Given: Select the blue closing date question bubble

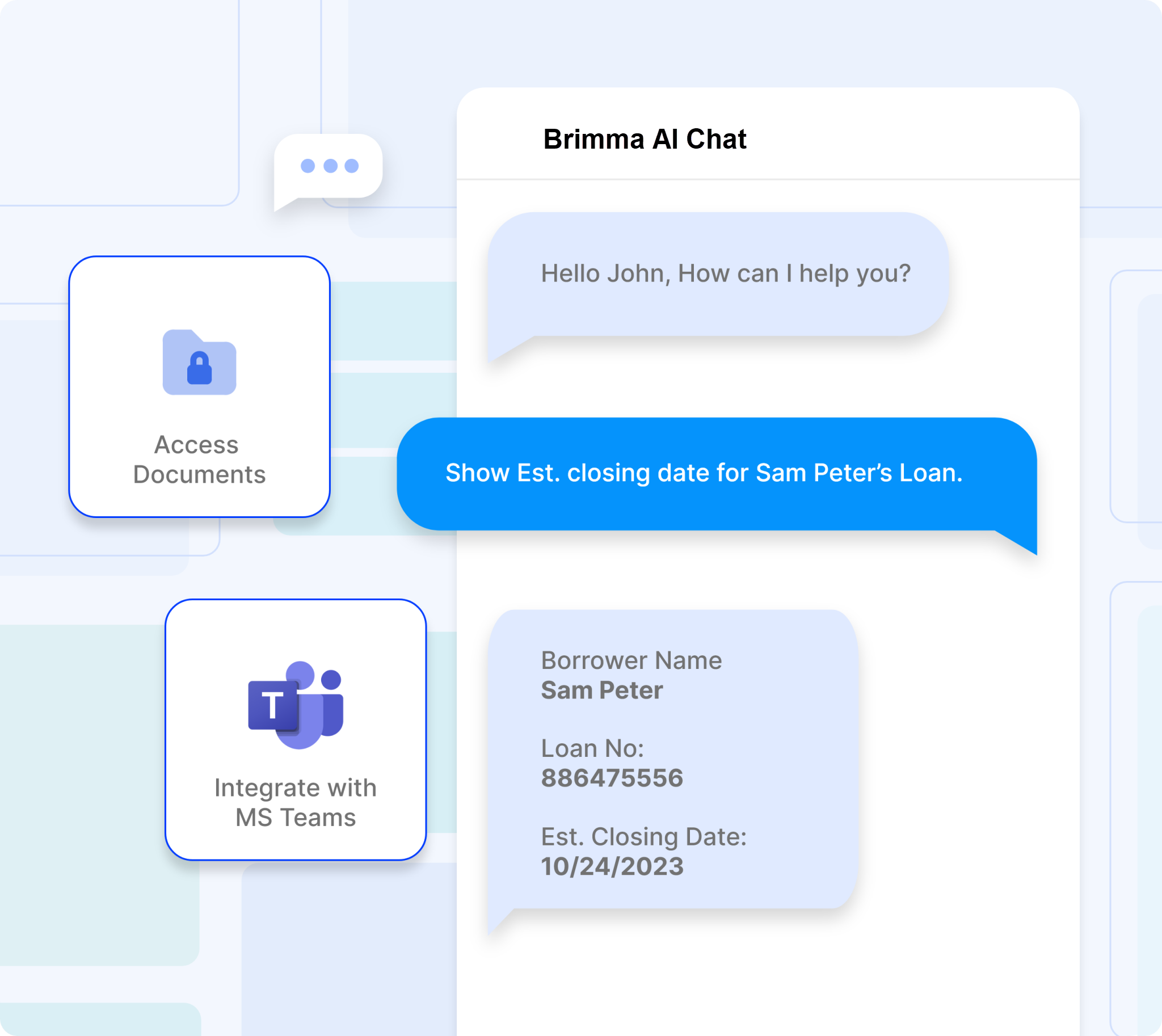Looking at the screenshot, I should point(703,473).
